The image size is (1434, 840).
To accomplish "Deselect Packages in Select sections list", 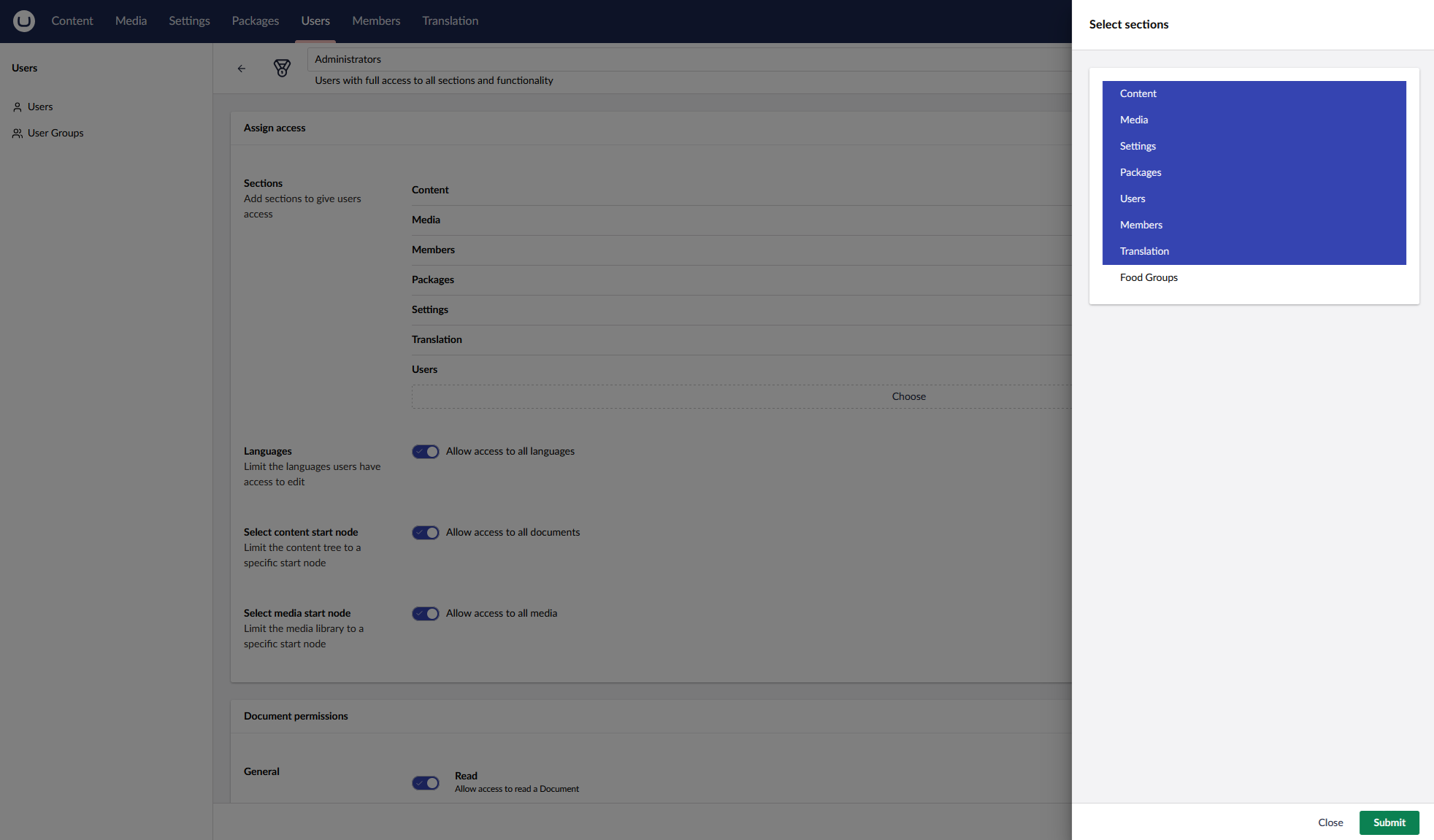I will [1254, 172].
